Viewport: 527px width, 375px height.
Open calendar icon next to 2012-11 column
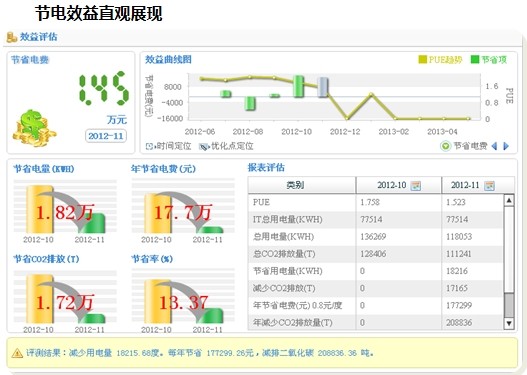click(x=489, y=185)
